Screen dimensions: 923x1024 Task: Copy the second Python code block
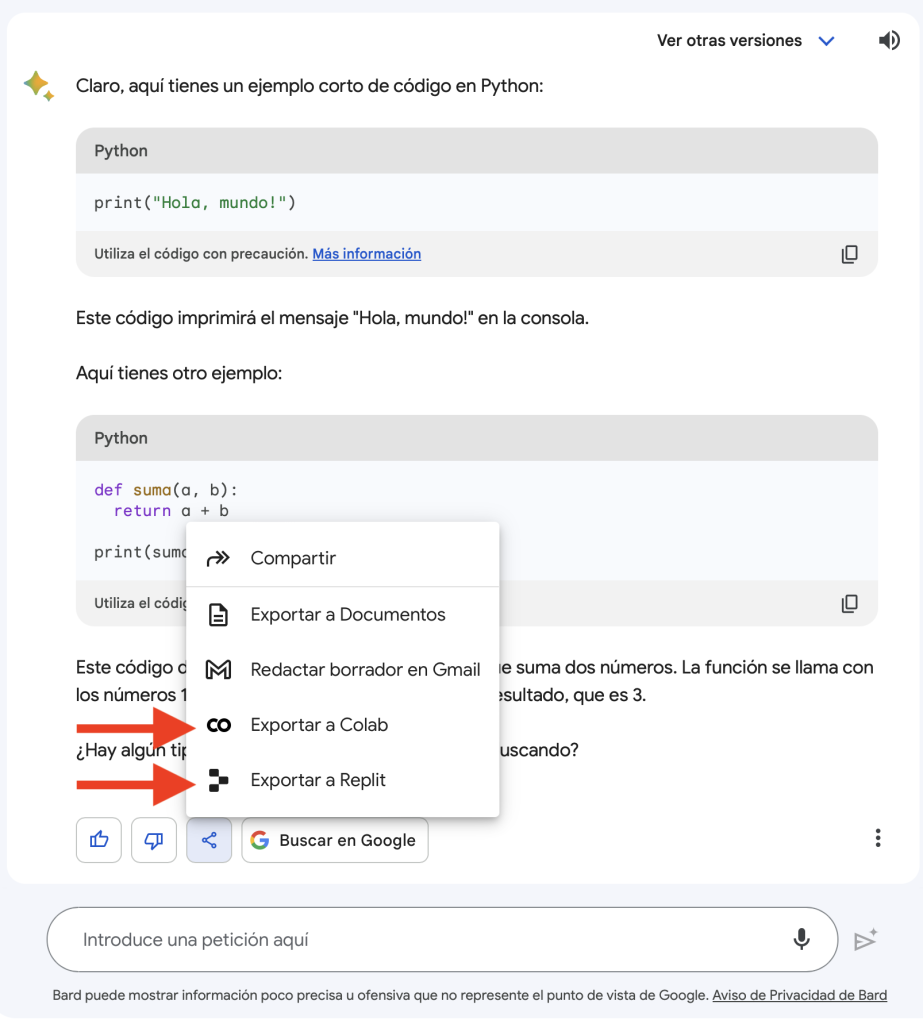[849, 603]
